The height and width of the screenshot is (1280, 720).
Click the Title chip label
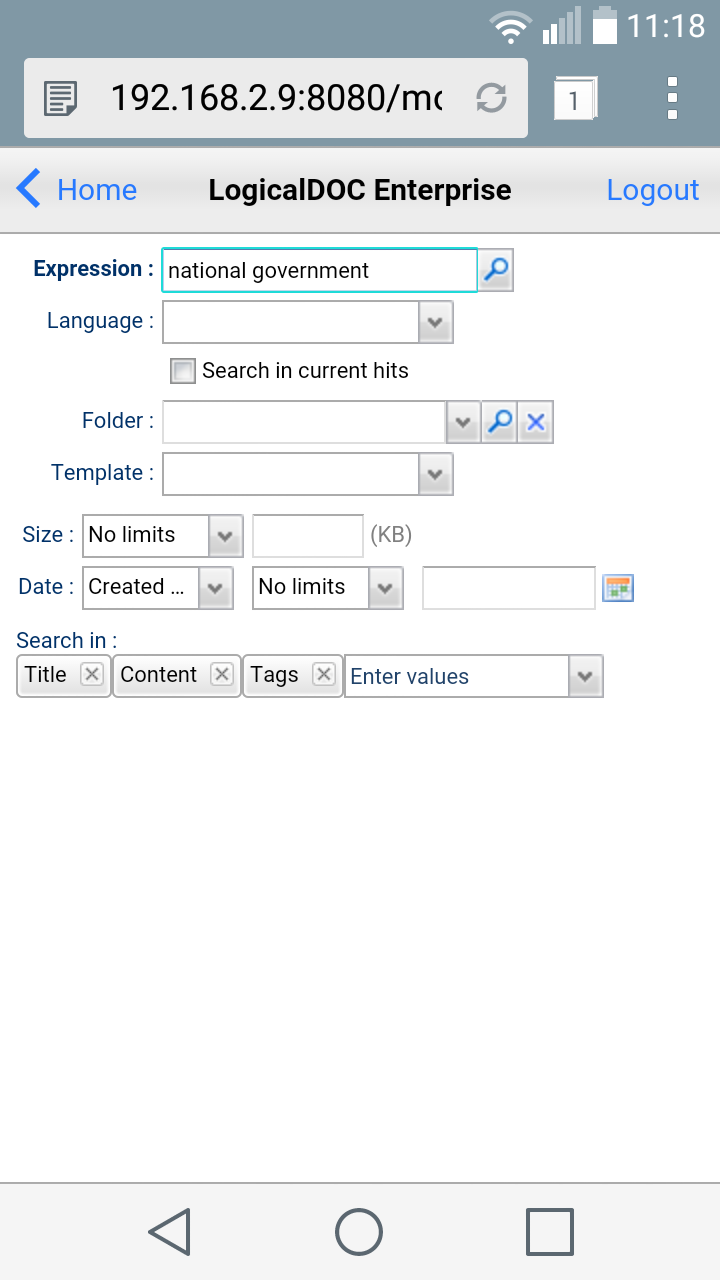46,674
